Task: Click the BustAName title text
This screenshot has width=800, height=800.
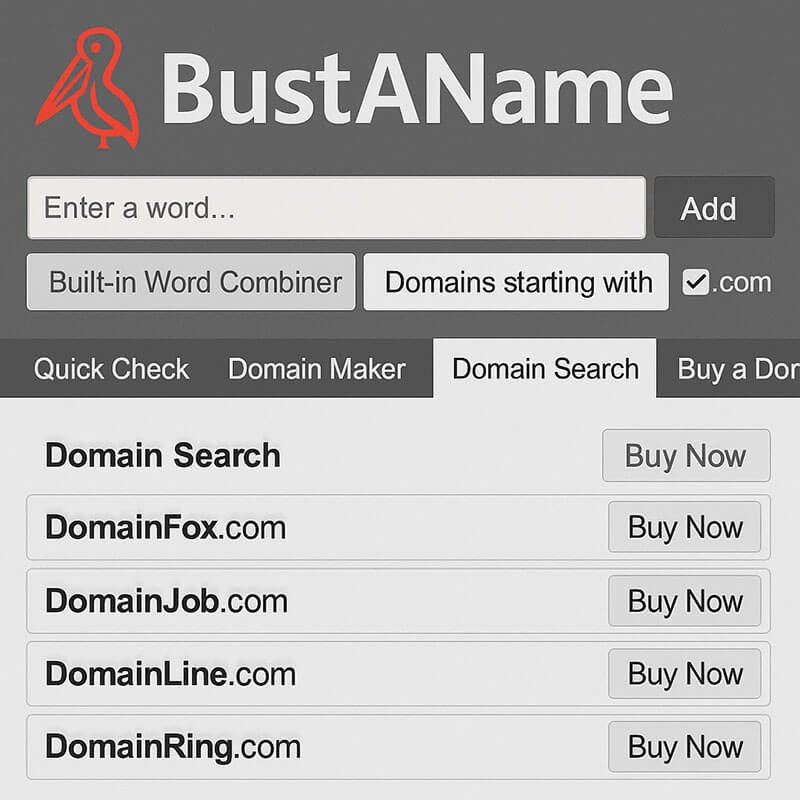Action: pos(420,88)
